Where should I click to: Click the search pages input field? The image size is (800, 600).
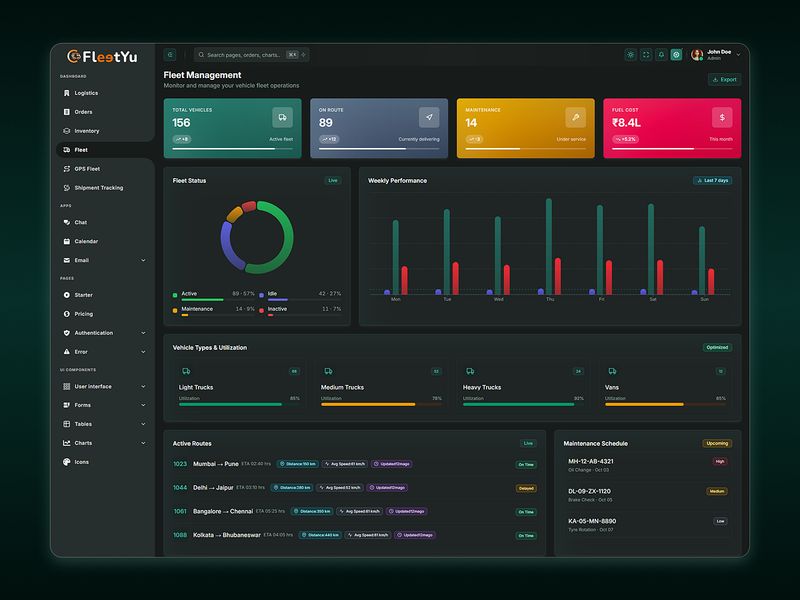[x=252, y=55]
